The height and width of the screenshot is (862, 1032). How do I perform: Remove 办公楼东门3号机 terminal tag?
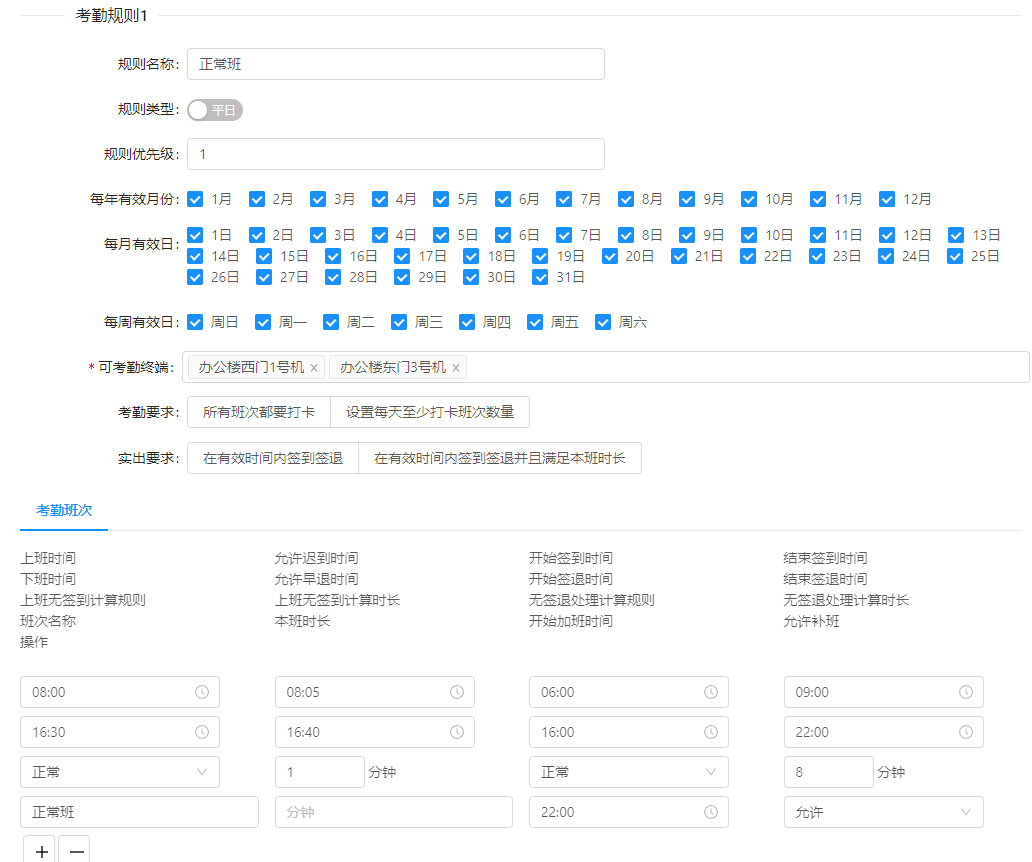click(x=456, y=368)
